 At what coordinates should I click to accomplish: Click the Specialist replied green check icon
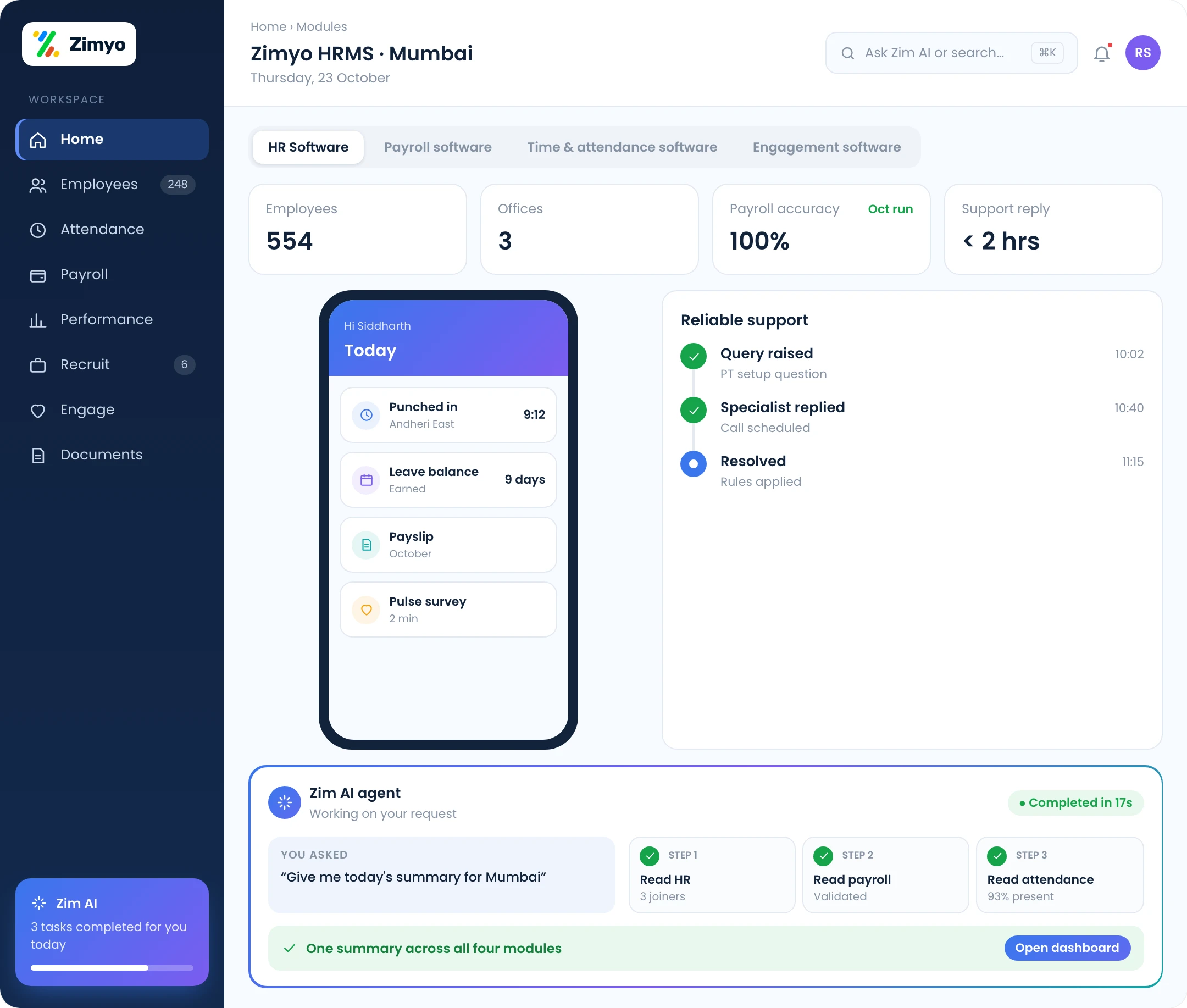(694, 410)
